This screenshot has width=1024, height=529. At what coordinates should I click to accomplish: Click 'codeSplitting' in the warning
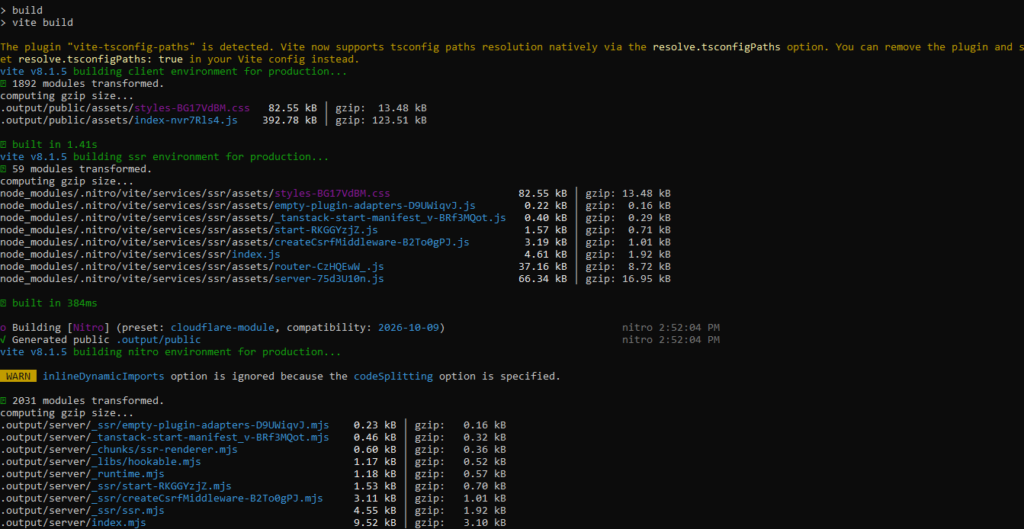pos(393,376)
